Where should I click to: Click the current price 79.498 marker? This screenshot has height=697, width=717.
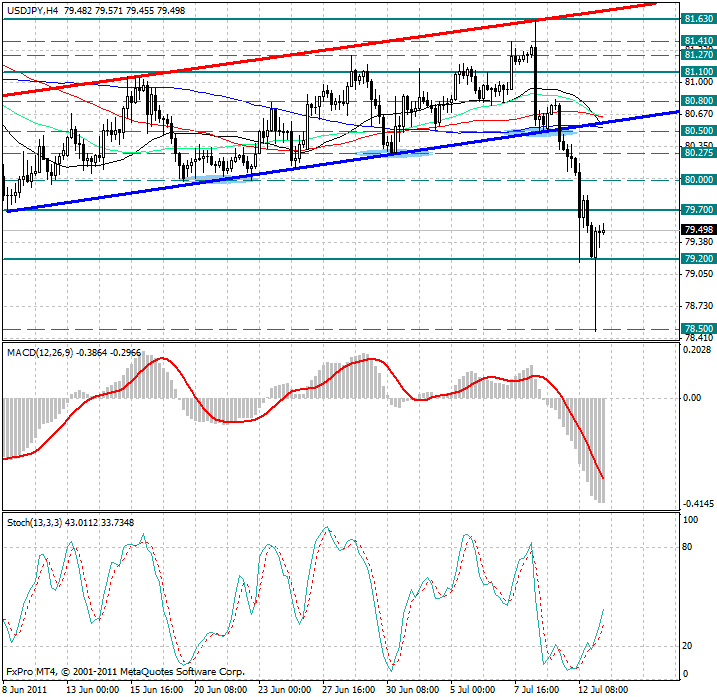coord(697,230)
